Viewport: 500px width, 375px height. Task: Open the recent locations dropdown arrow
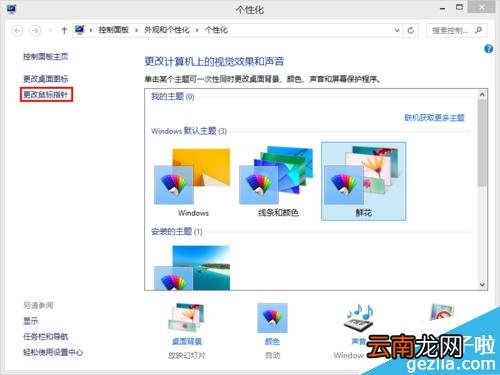coord(50,31)
